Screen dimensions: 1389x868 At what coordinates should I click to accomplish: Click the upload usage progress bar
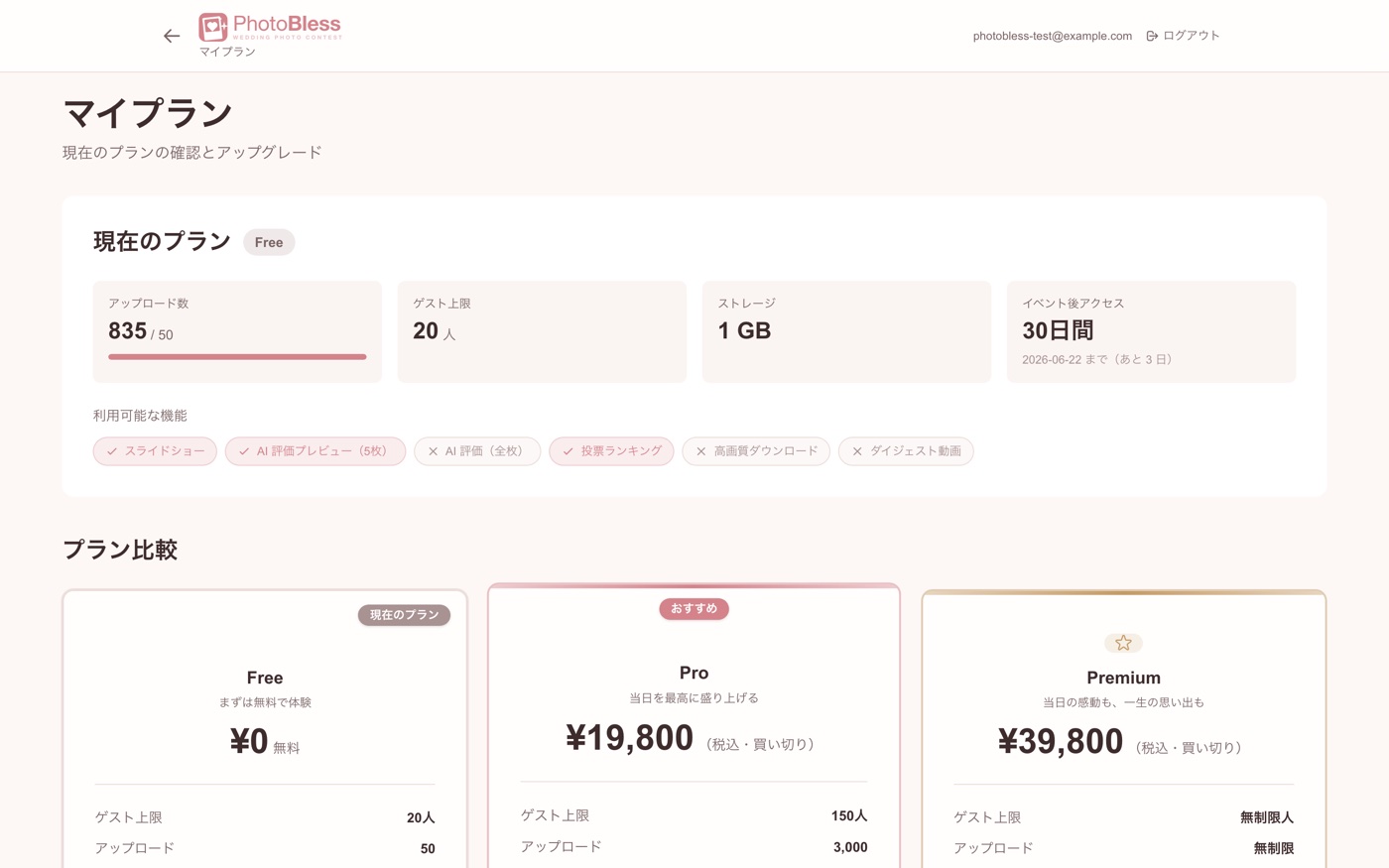point(237,357)
